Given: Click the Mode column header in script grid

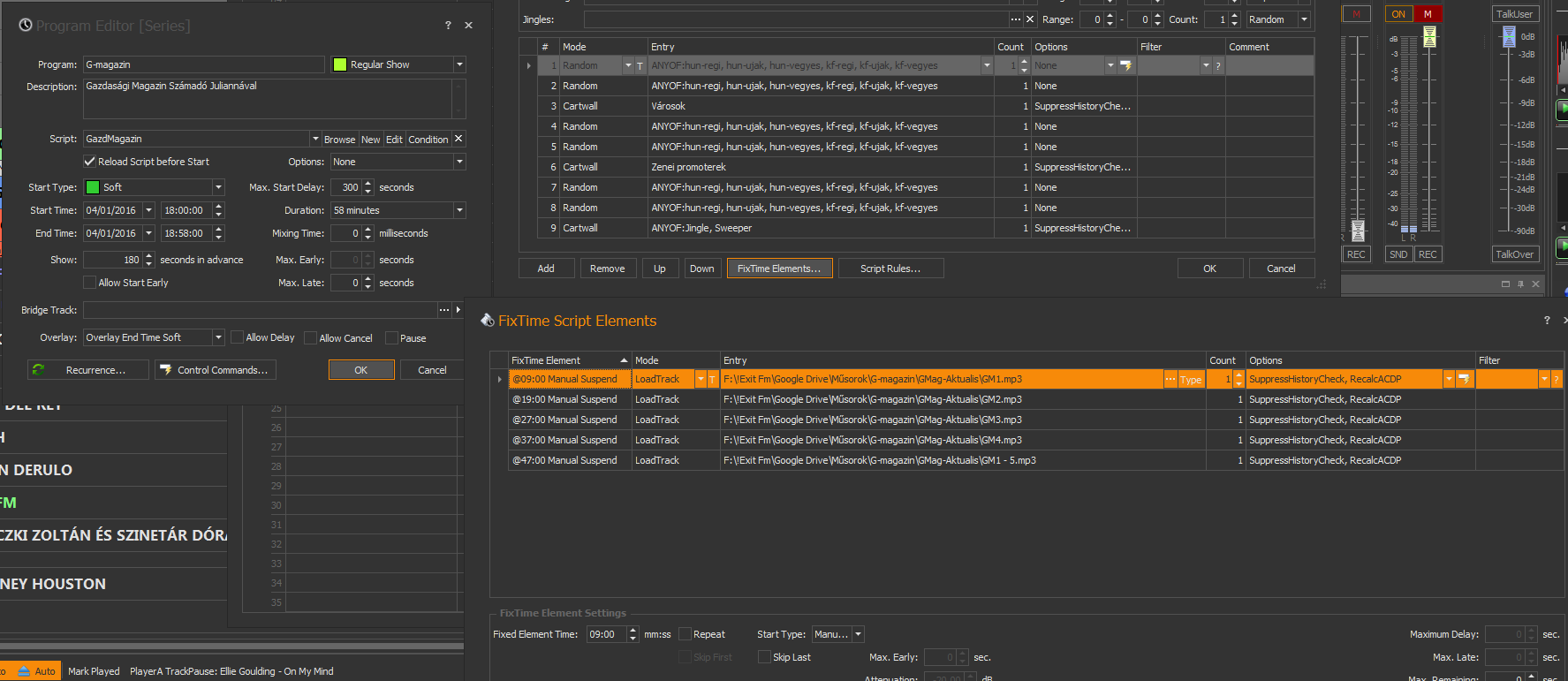Looking at the screenshot, I should (x=603, y=47).
